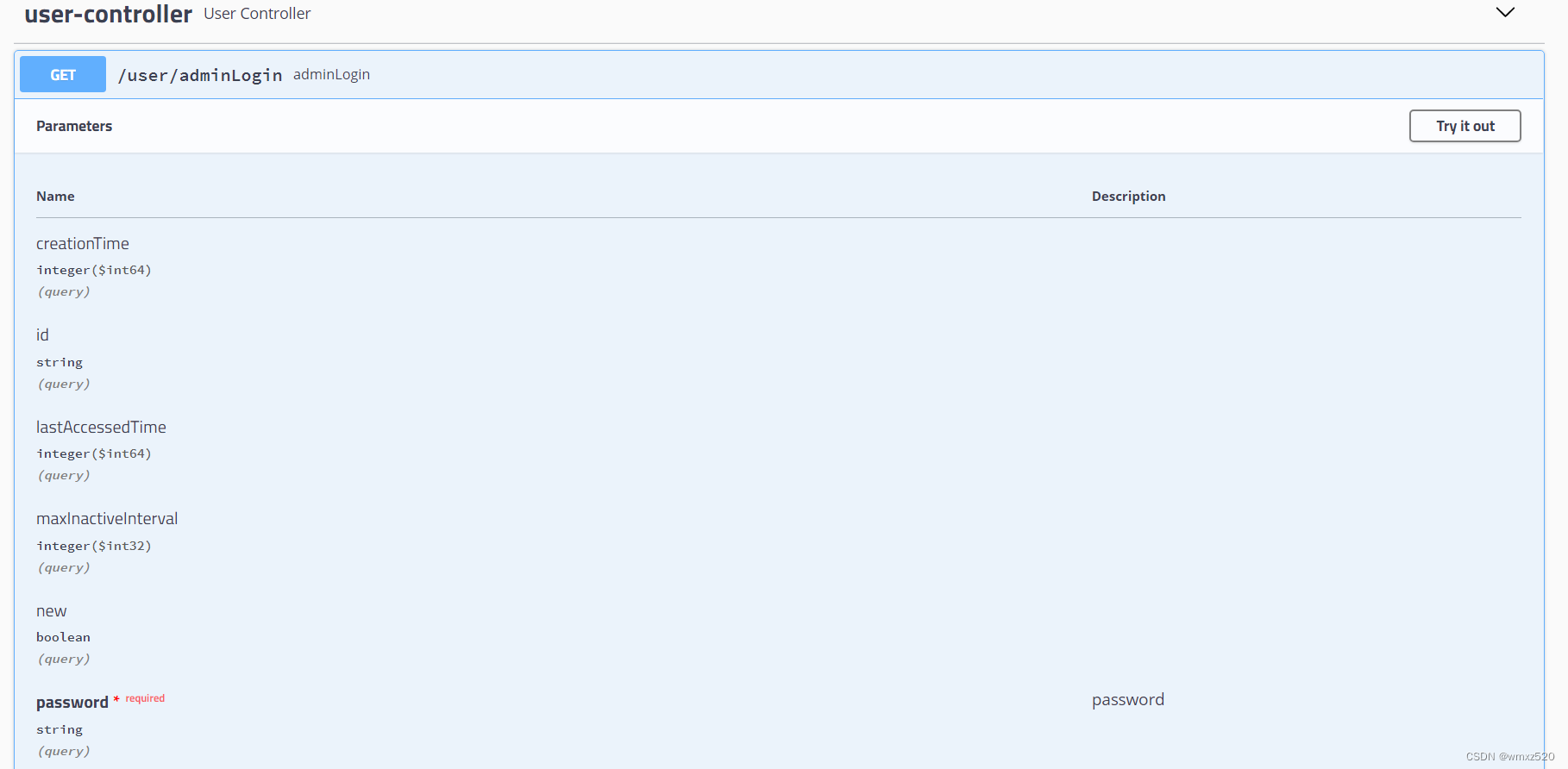This screenshot has height=769, width=1568.
Task: Click the Name column header
Action: pos(55,197)
